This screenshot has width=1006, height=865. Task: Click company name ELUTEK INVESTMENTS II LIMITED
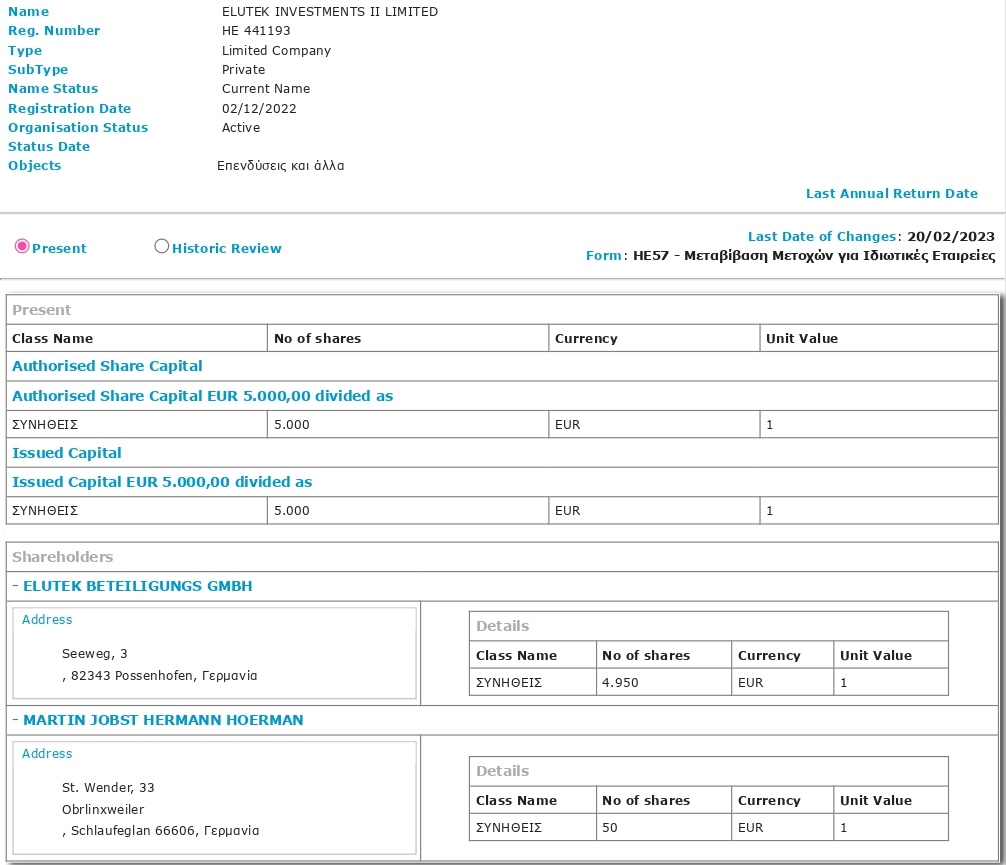click(330, 12)
